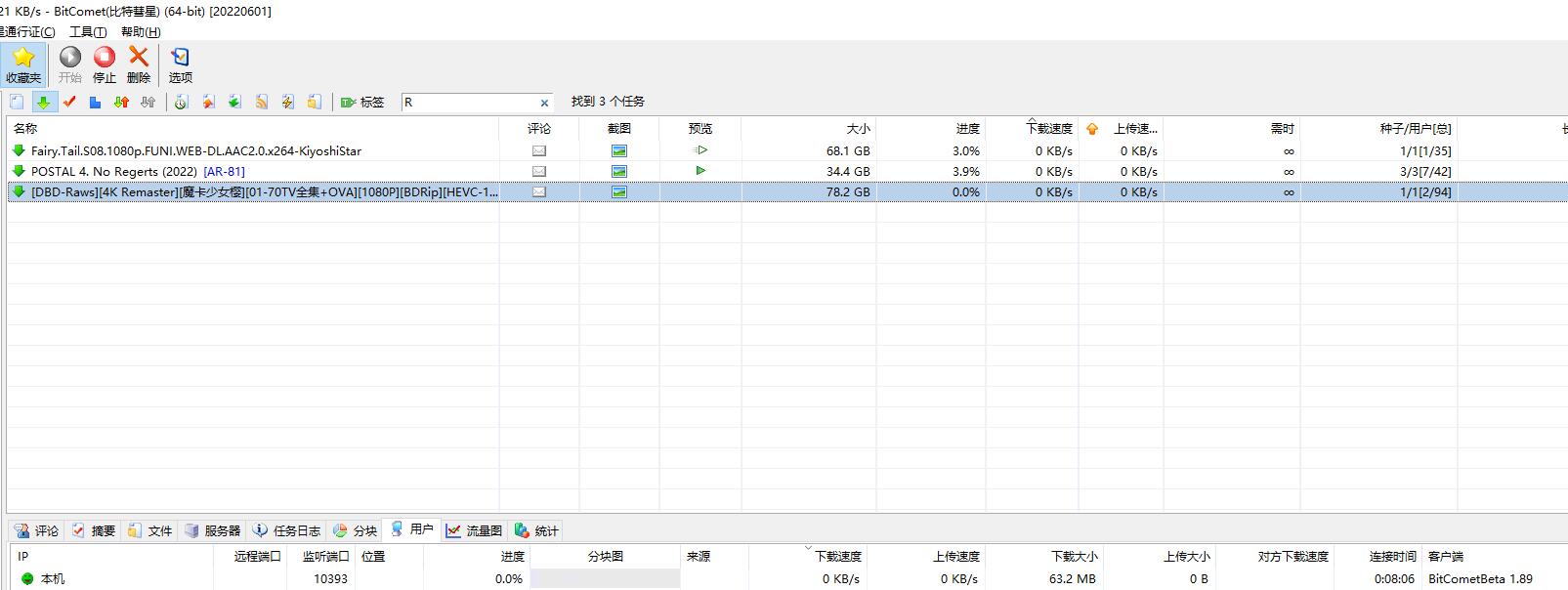Select the 用户 peers tab
This screenshot has height=590, width=1568.
(411, 529)
